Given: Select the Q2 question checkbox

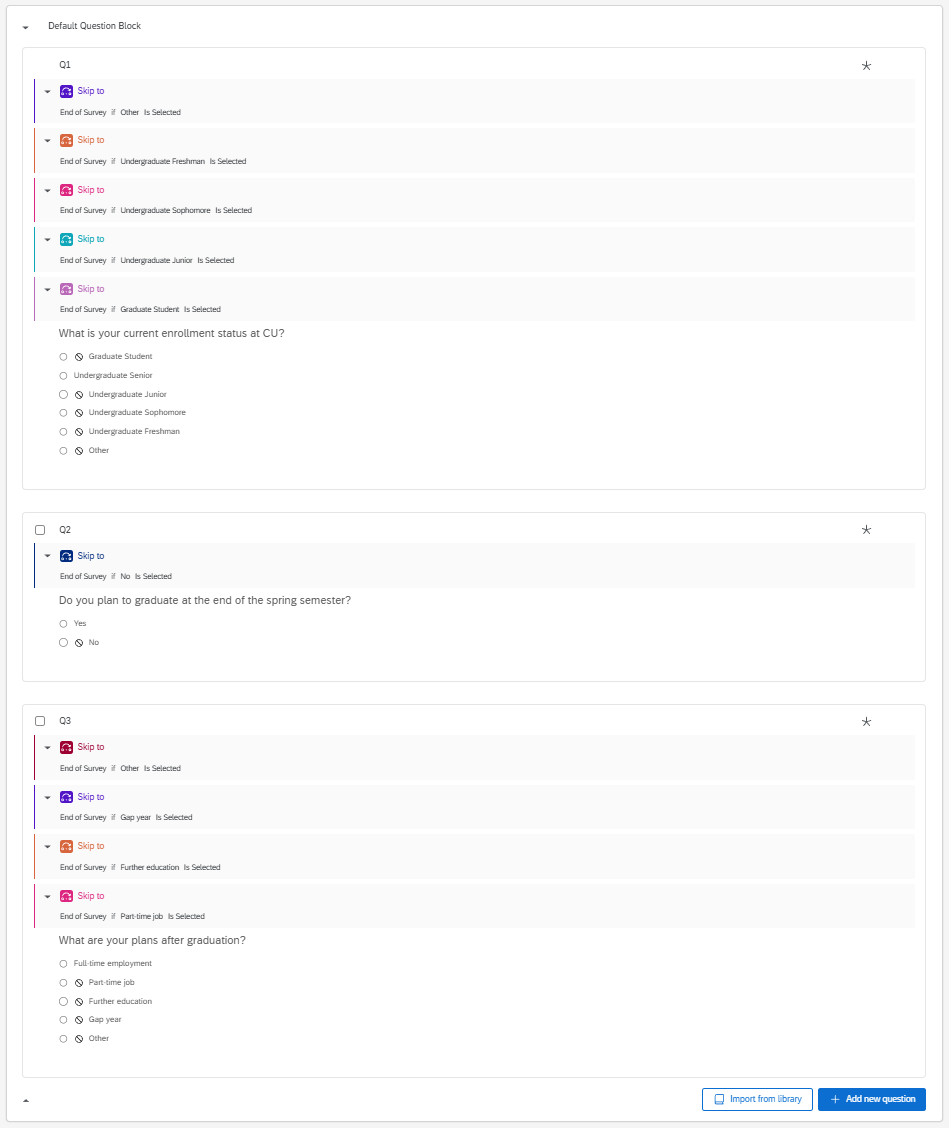Looking at the screenshot, I should tap(40, 530).
